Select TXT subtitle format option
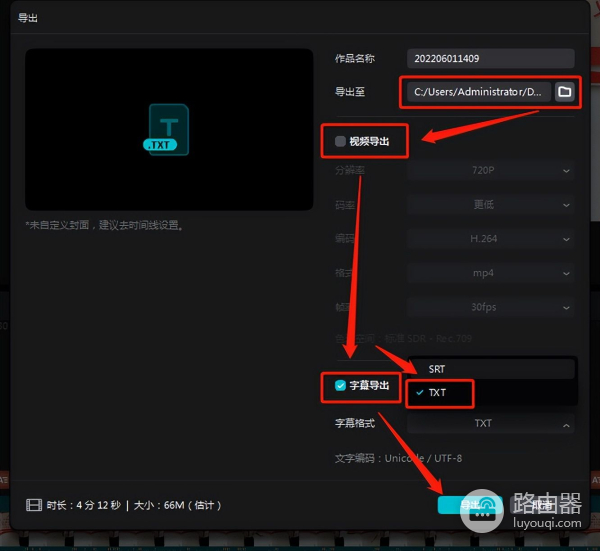This screenshot has width=600, height=551. (491, 393)
